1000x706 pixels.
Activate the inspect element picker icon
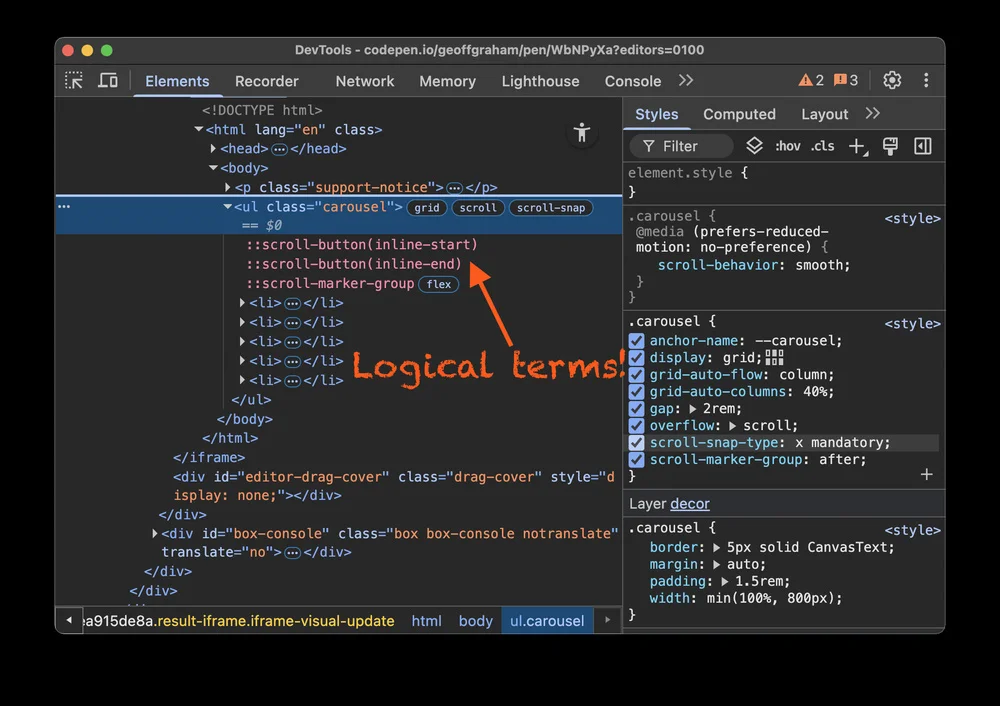point(74,80)
